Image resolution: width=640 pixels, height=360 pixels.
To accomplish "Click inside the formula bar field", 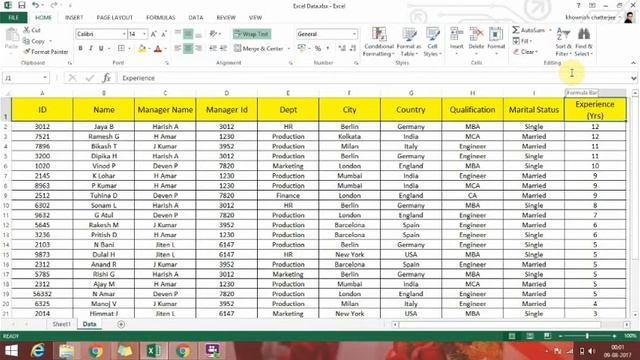I will [373, 78].
